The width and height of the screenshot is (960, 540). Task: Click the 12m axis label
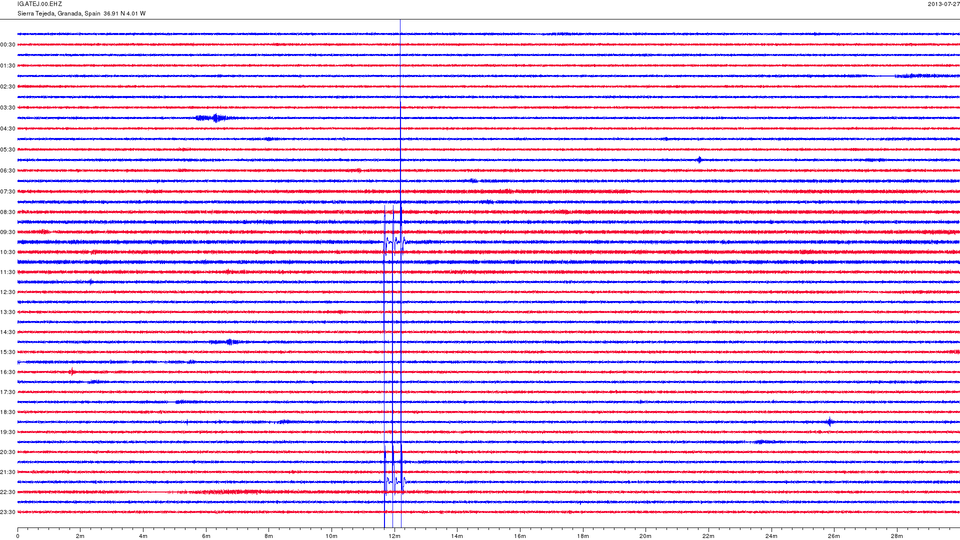point(394,536)
